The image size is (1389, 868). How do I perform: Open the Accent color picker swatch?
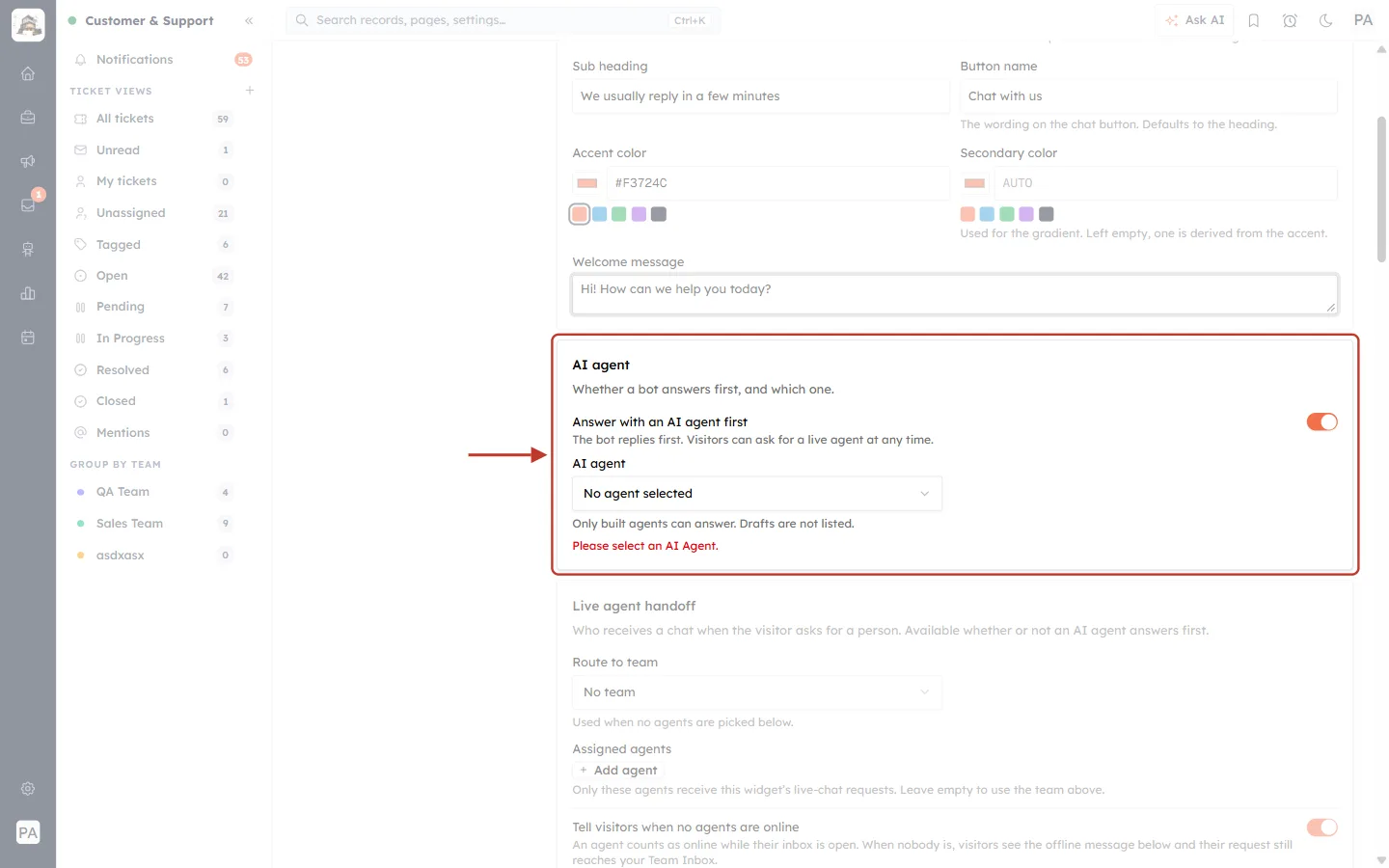[x=587, y=183]
